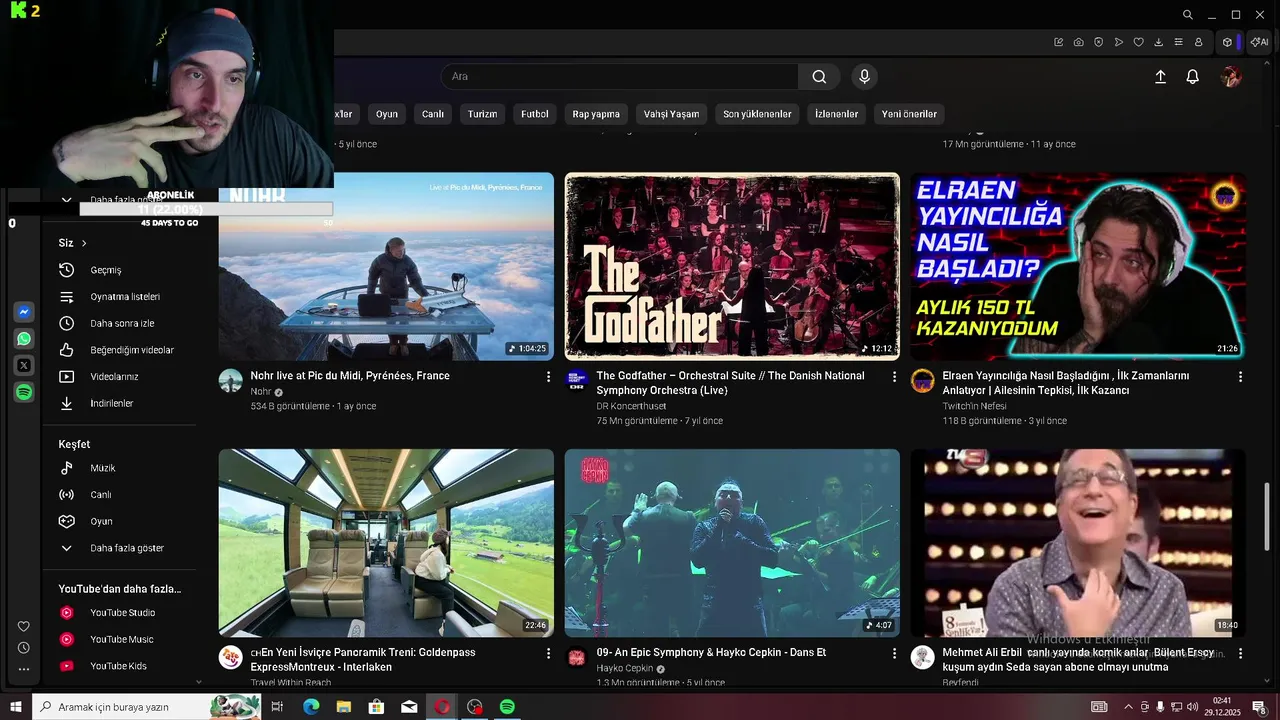The image size is (1280, 720).
Task: Click the YouTube search magnifier button
Action: tap(819, 77)
